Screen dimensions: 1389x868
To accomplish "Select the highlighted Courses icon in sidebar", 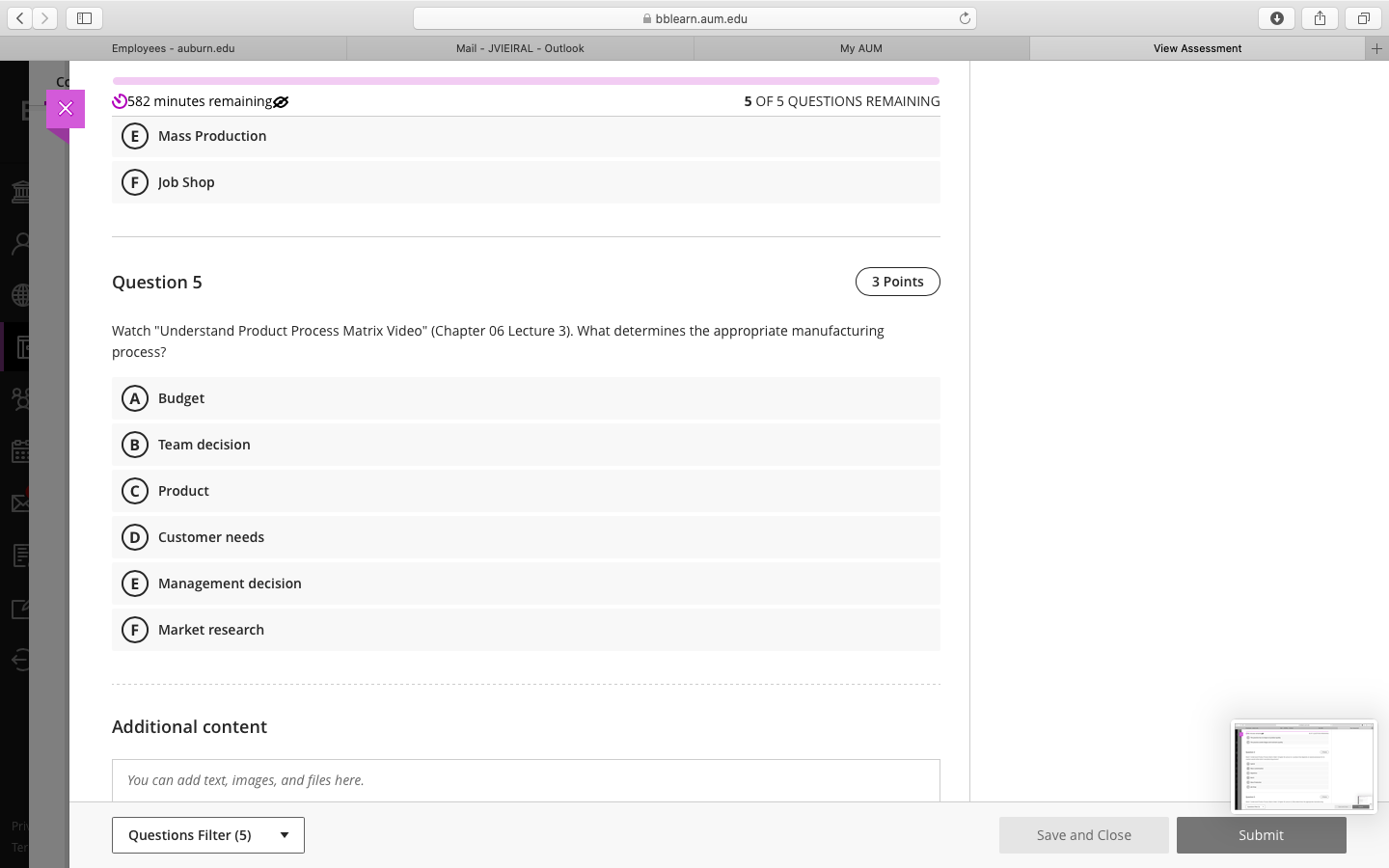I will (x=19, y=346).
